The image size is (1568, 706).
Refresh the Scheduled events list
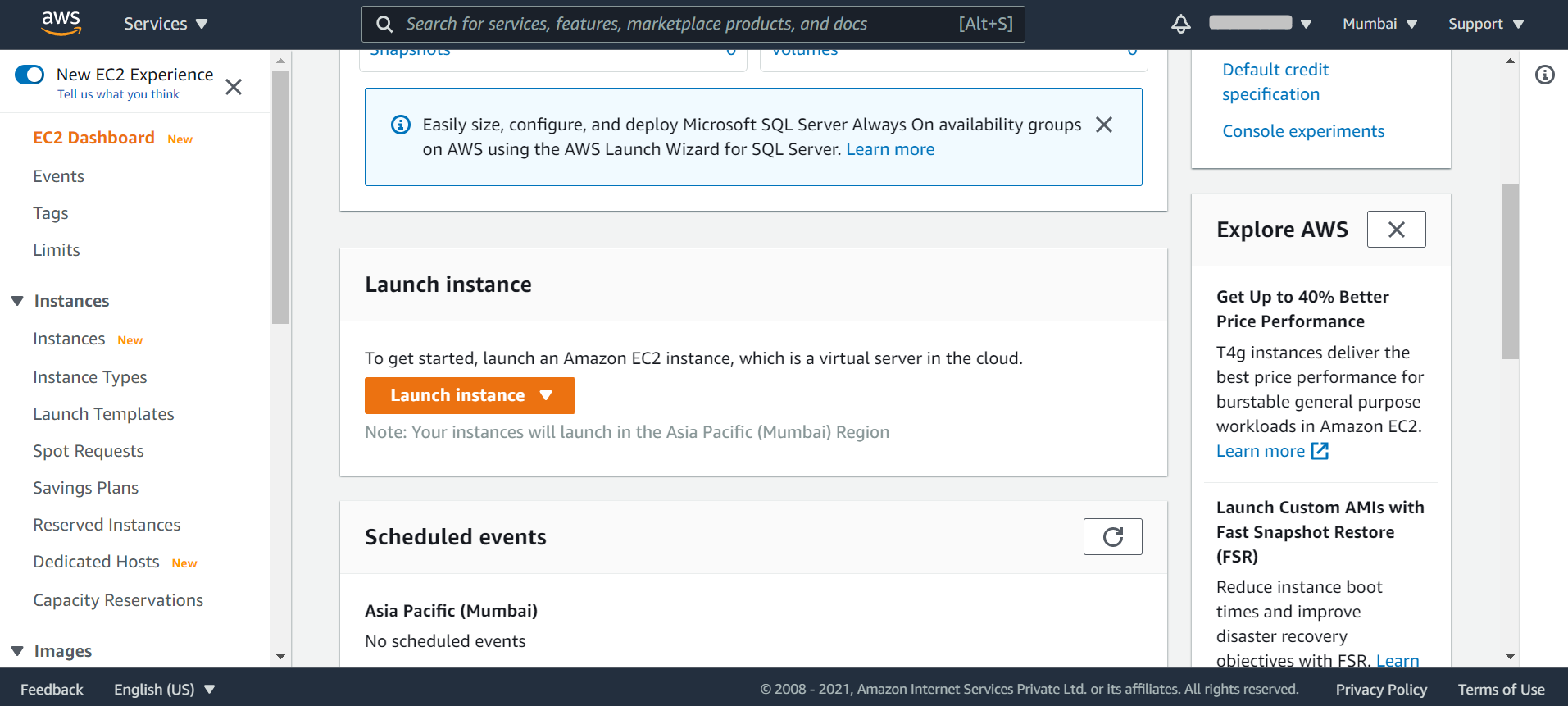tap(1112, 537)
